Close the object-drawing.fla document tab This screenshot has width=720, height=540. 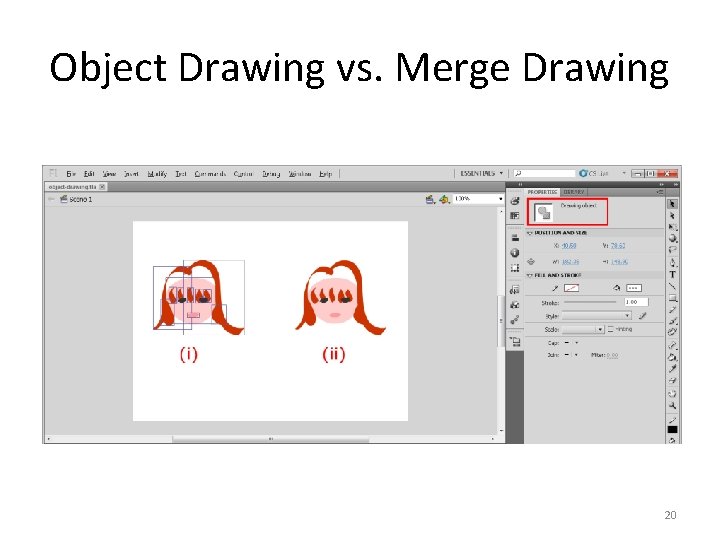point(102,187)
